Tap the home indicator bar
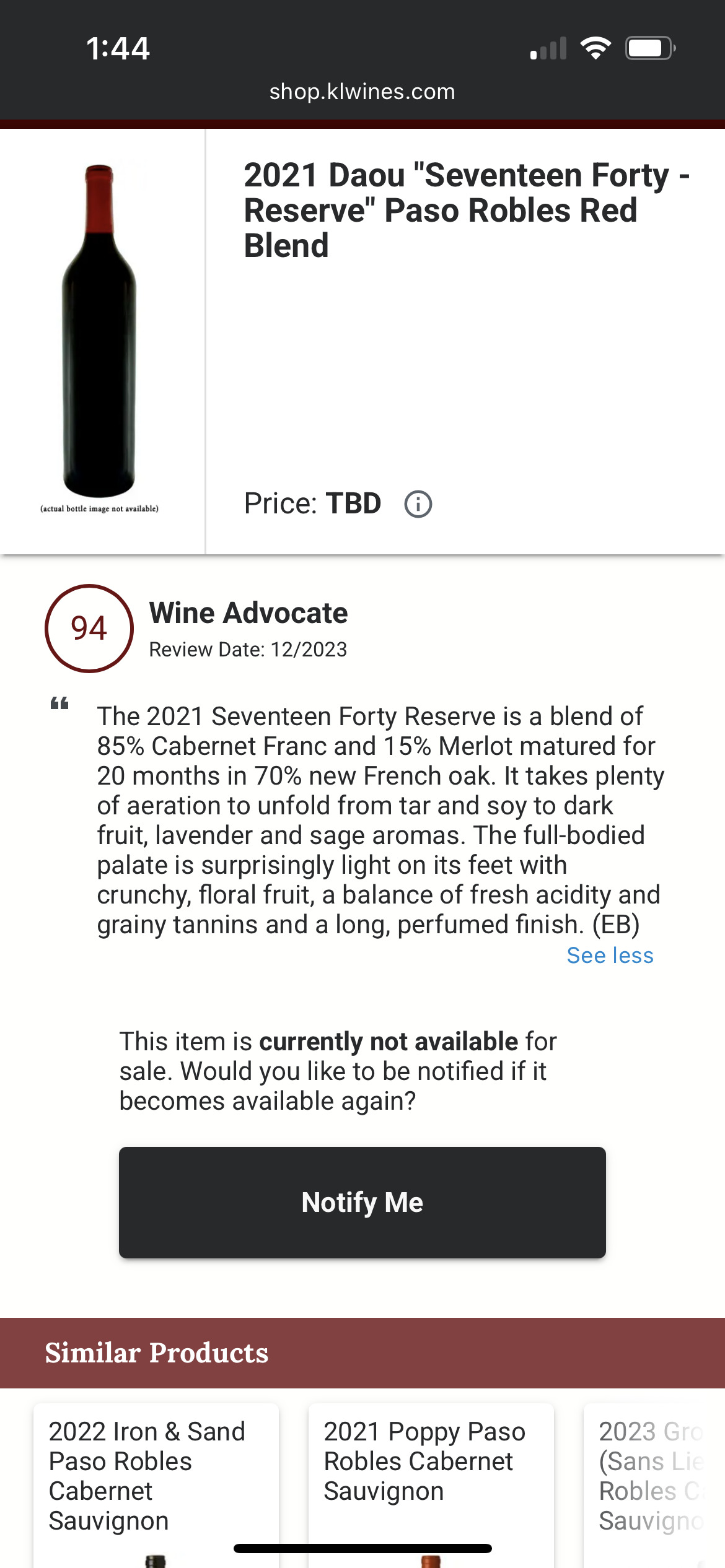725x1568 pixels. [362, 1548]
